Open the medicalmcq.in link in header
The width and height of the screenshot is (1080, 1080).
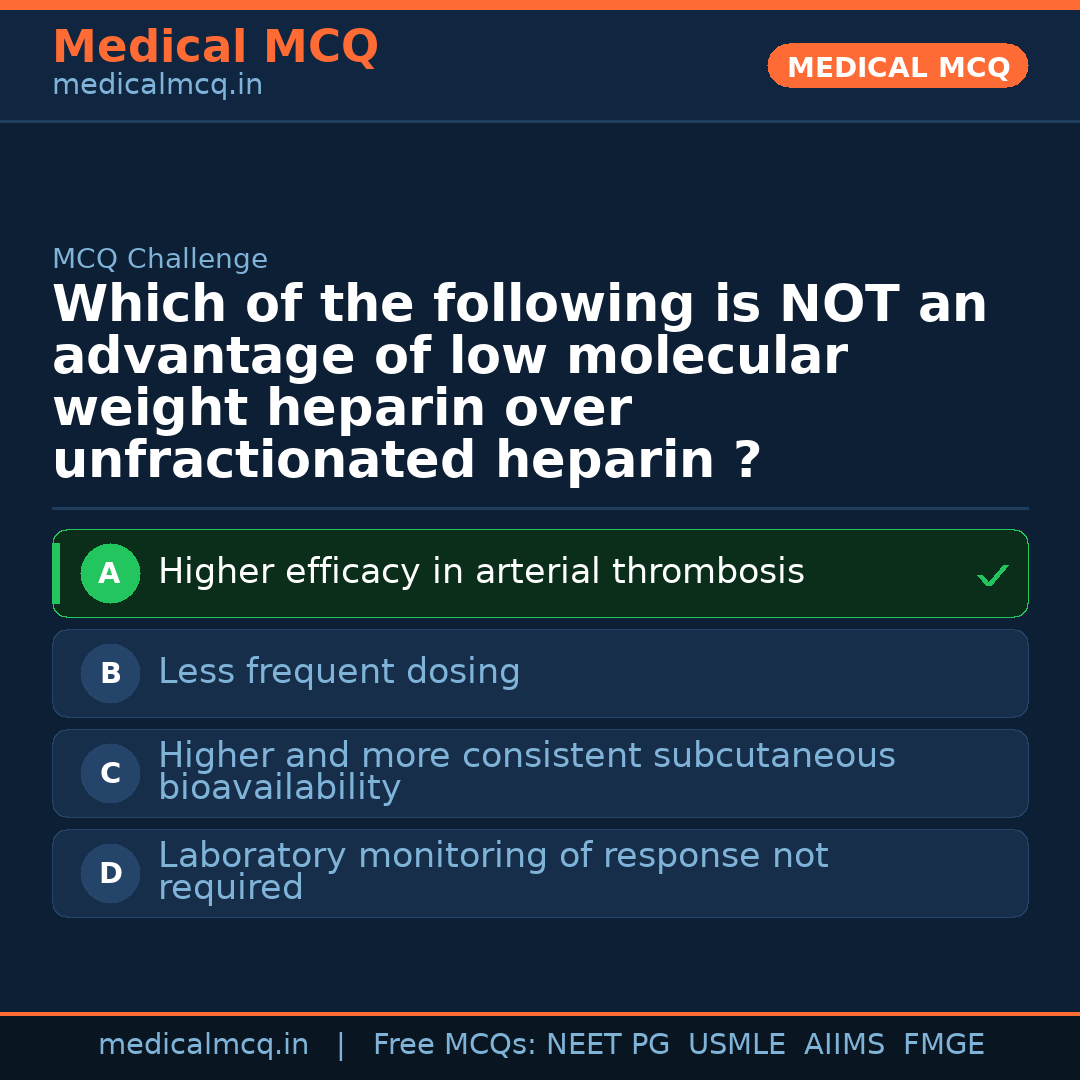[x=157, y=85]
